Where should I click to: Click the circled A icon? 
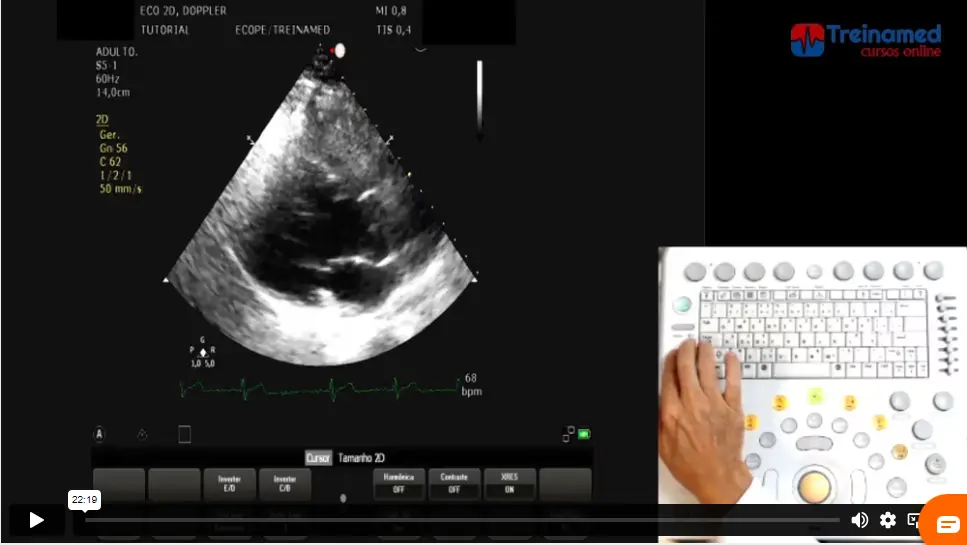point(99,434)
